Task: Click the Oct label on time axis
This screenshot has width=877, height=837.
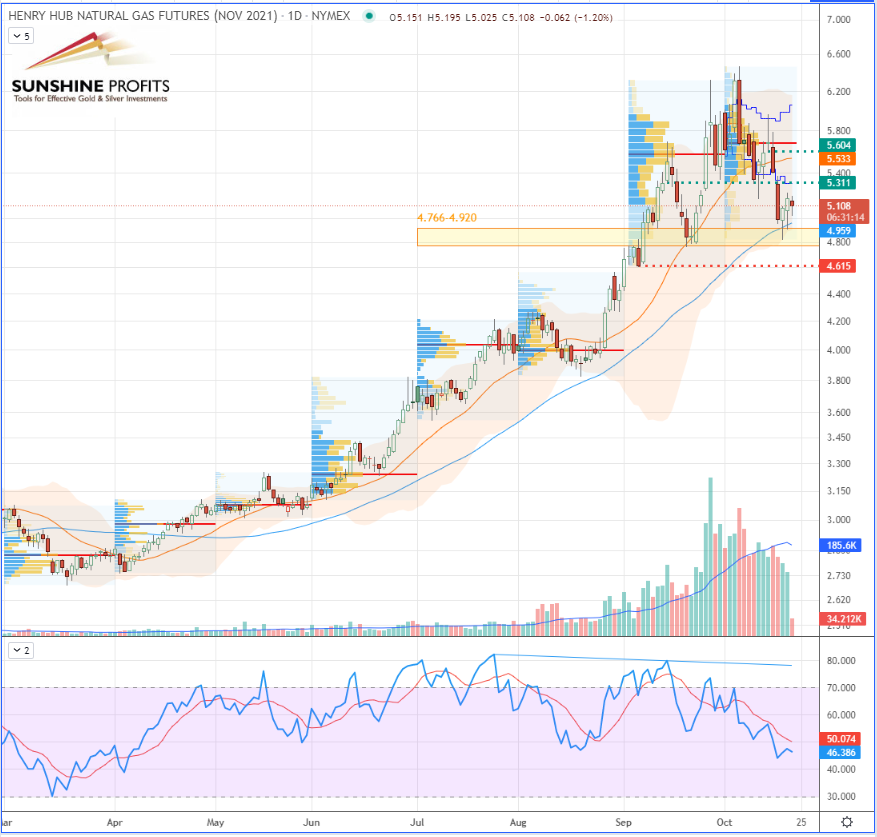Action: [724, 822]
